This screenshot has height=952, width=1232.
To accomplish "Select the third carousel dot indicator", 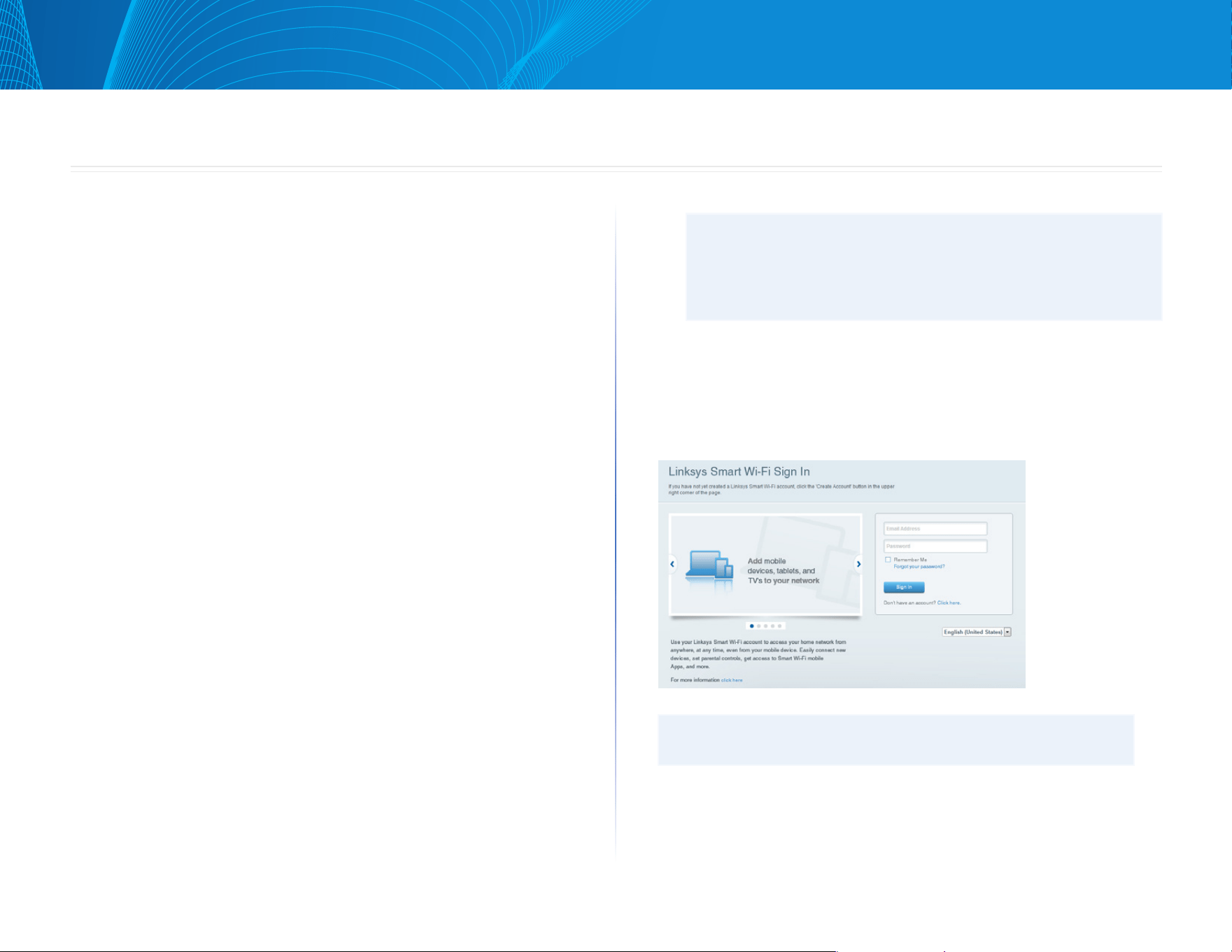I will (x=766, y=626).
